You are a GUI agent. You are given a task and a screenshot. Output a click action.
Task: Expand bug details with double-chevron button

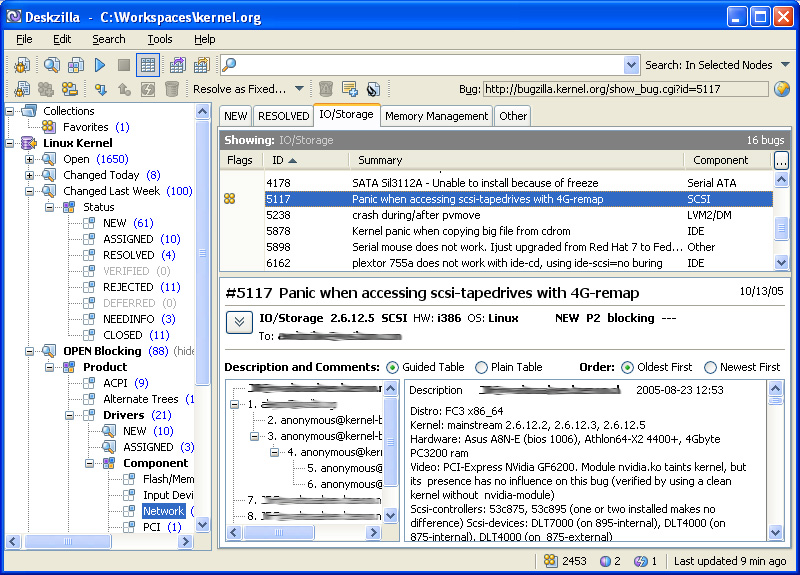click(x=239, y=322)
